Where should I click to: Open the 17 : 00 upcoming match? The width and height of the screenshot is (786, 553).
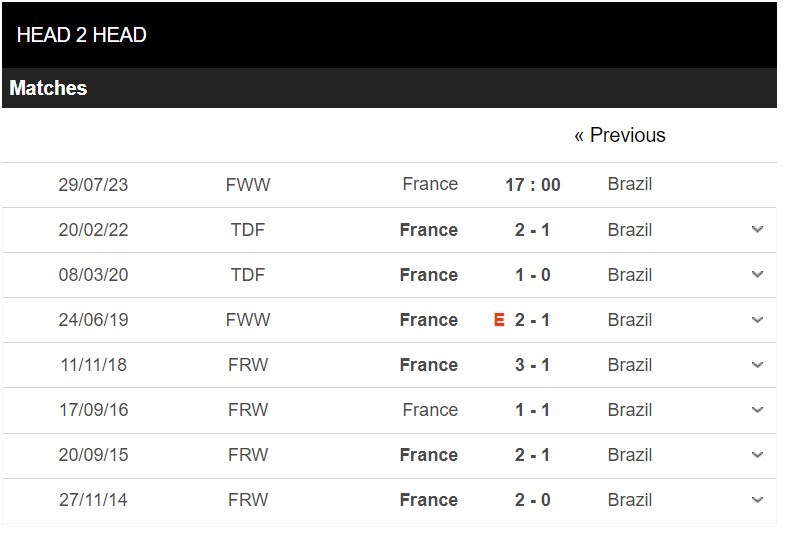[532, 185]
